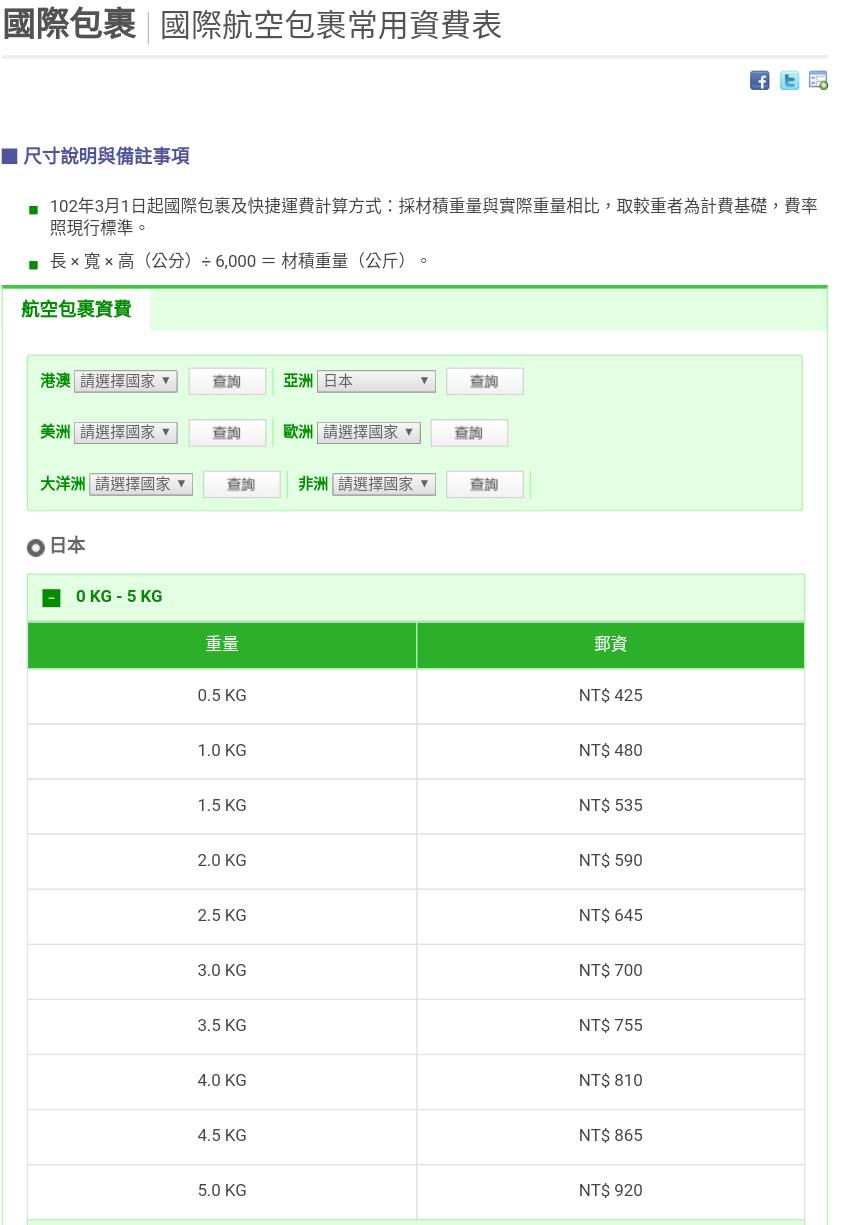Click the circular bullet beside 日本
The image size is (845, 1225).
coord(36,547)
